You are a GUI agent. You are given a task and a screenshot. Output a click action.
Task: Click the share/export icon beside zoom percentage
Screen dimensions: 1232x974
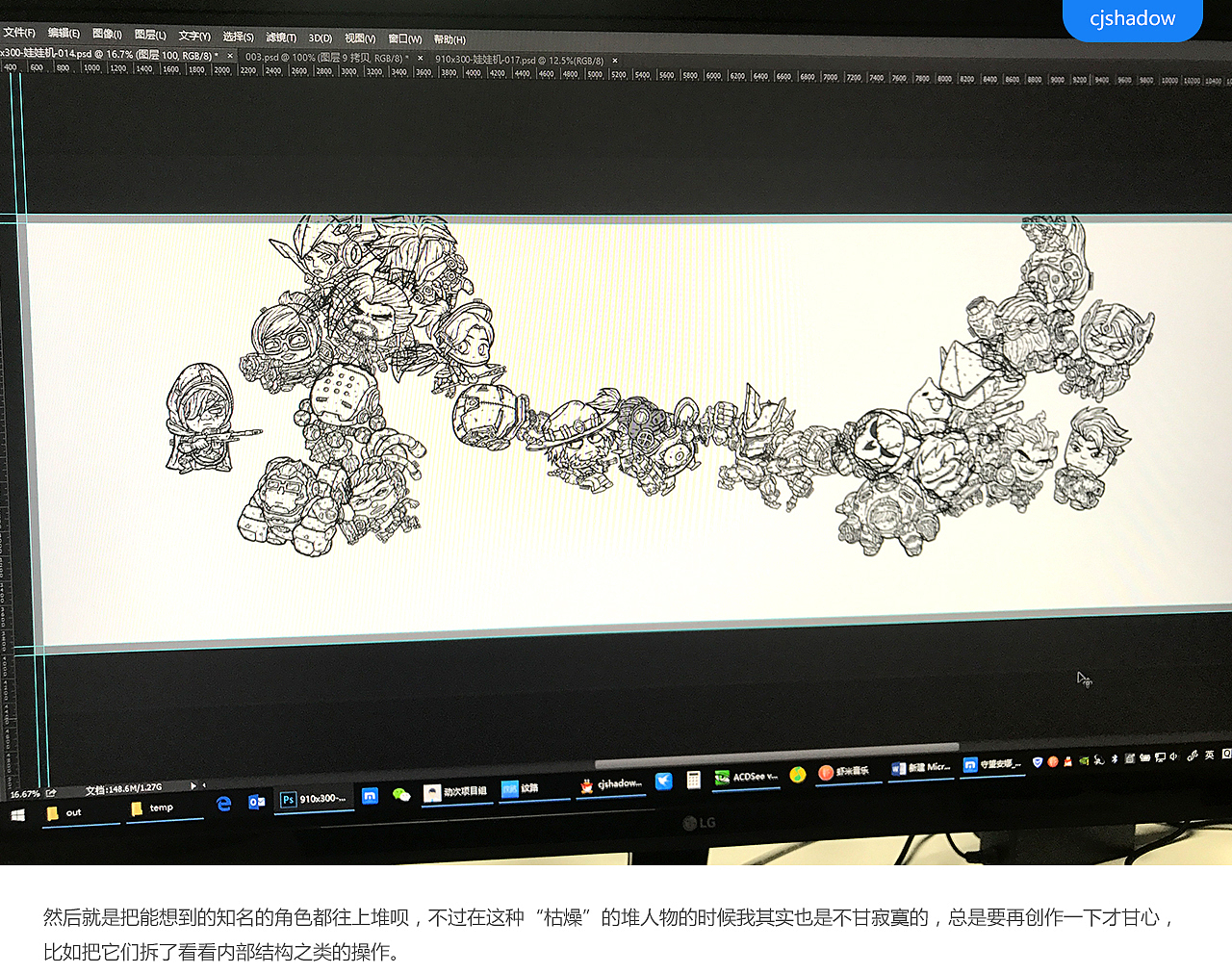click(x=51, y=793)
